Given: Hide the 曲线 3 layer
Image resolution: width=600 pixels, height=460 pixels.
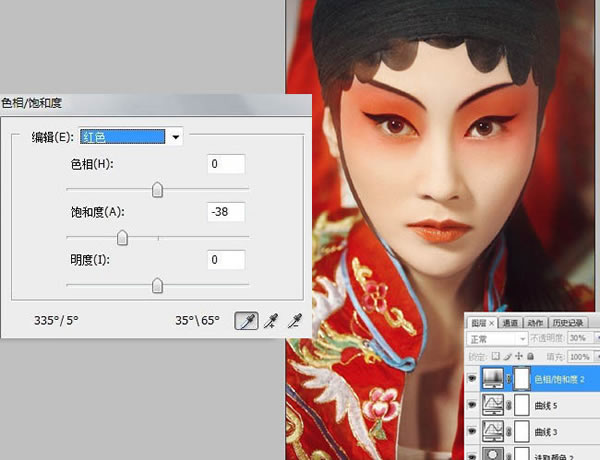Looking at the screenshot, I should pos(472,431).
